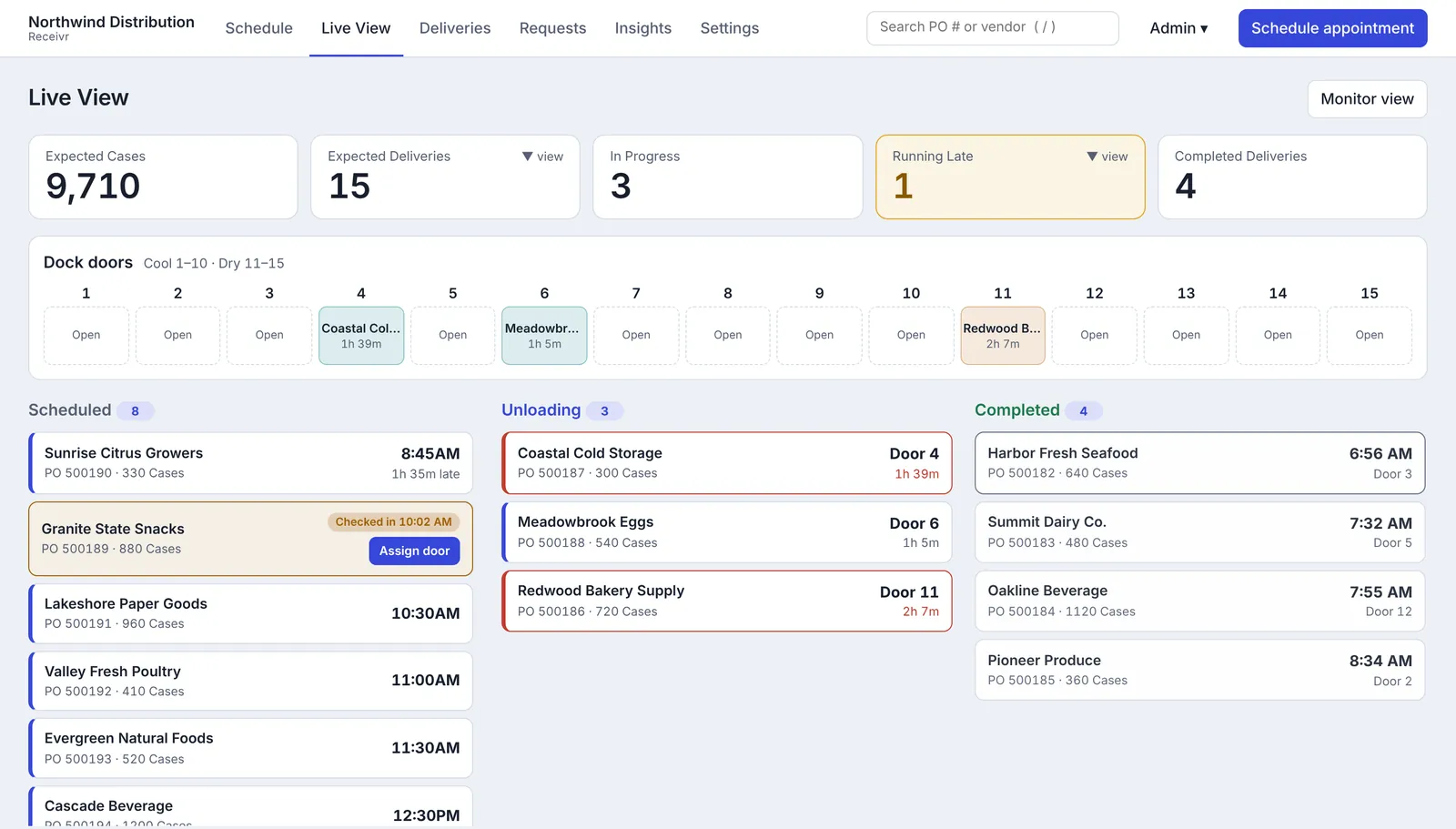Click the Completed Deliveries 4 card

pos(1292,177)
